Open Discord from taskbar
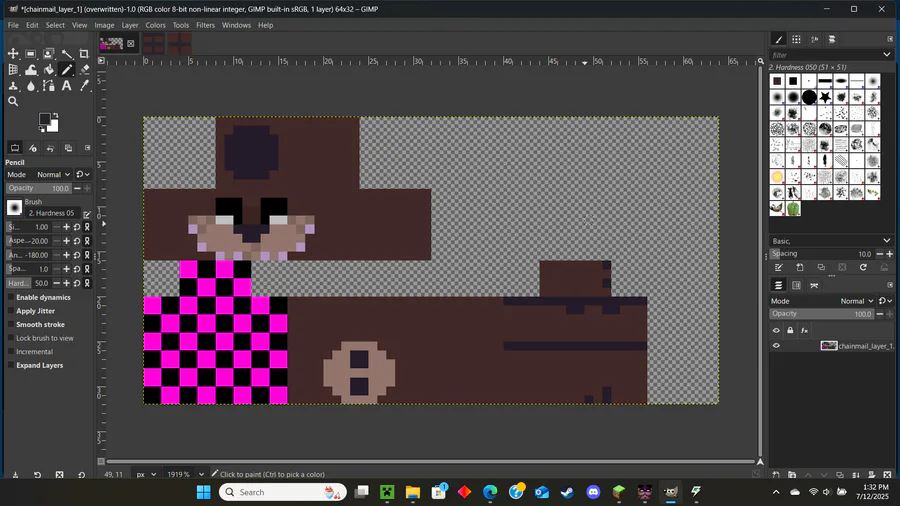The width and height of the screenshot is (900, 506). click(x=593, y=492)
